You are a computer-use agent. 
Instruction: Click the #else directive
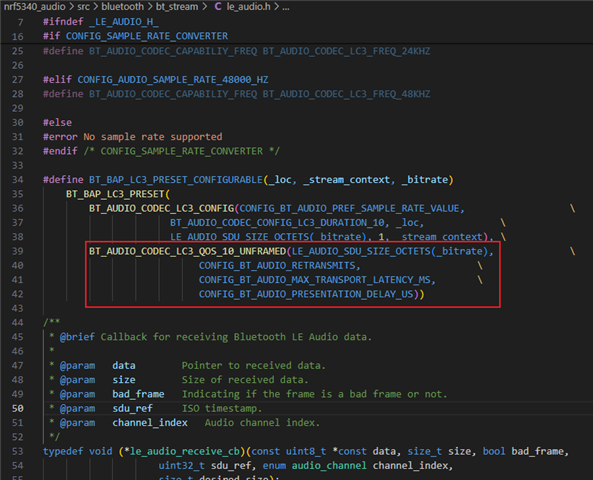(x=57, y=123)
